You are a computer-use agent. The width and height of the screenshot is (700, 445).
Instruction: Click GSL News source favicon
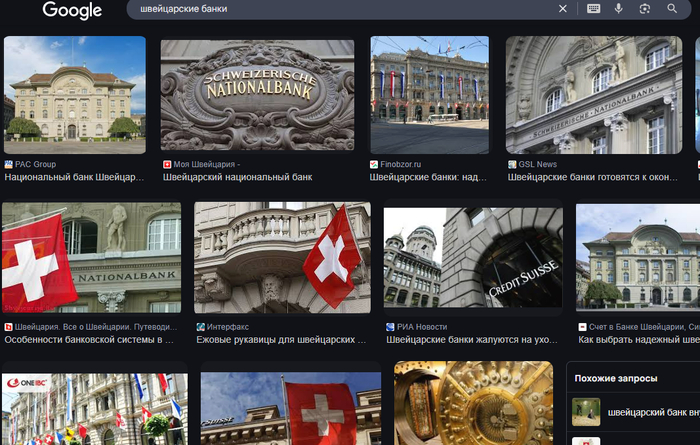tap(512, 164)
